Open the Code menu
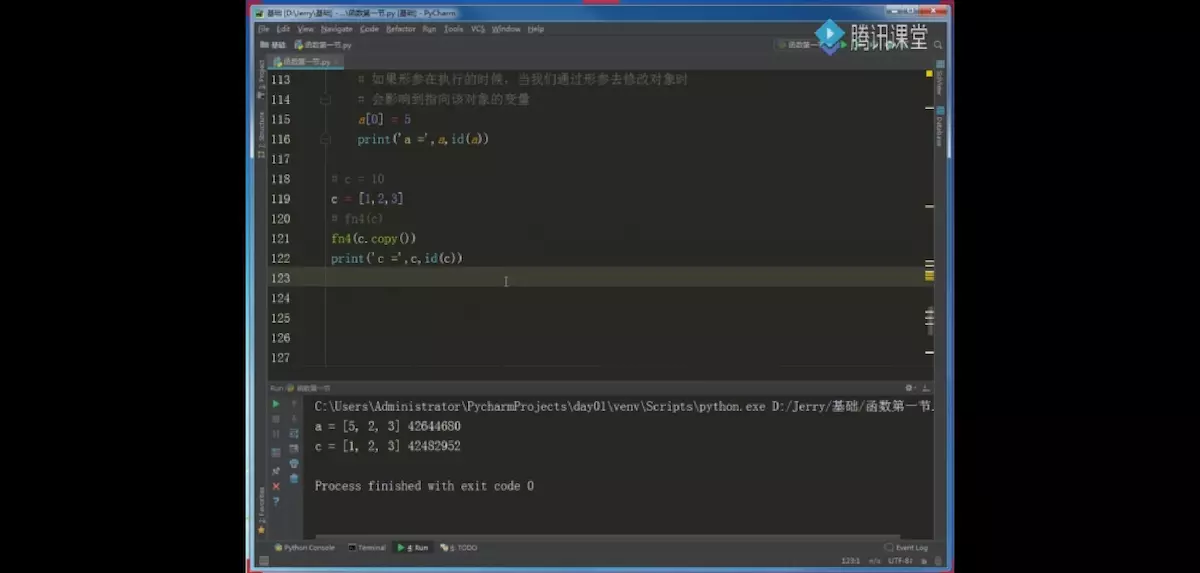Screen dimensions: 1200x573 [369, 29]
